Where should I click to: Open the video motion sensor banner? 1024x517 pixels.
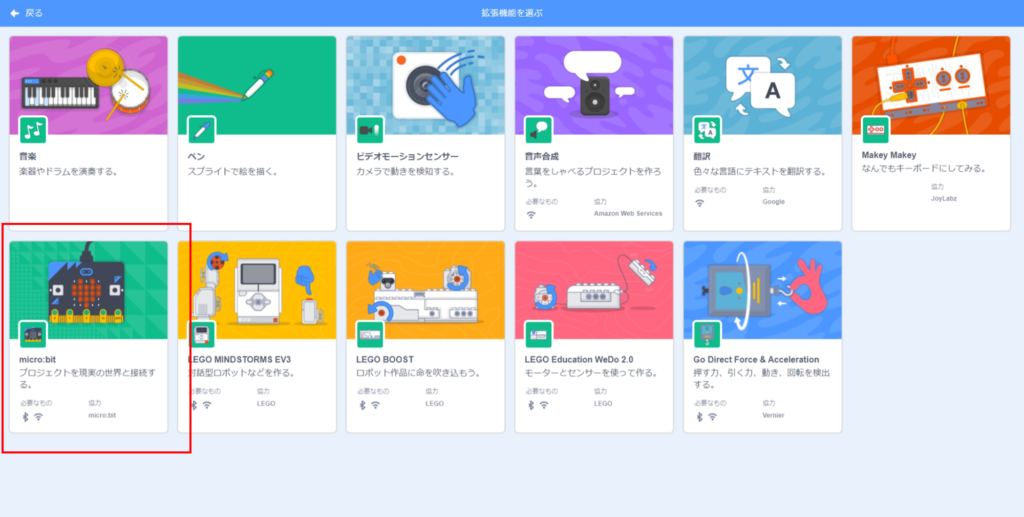tap(425, 86)
